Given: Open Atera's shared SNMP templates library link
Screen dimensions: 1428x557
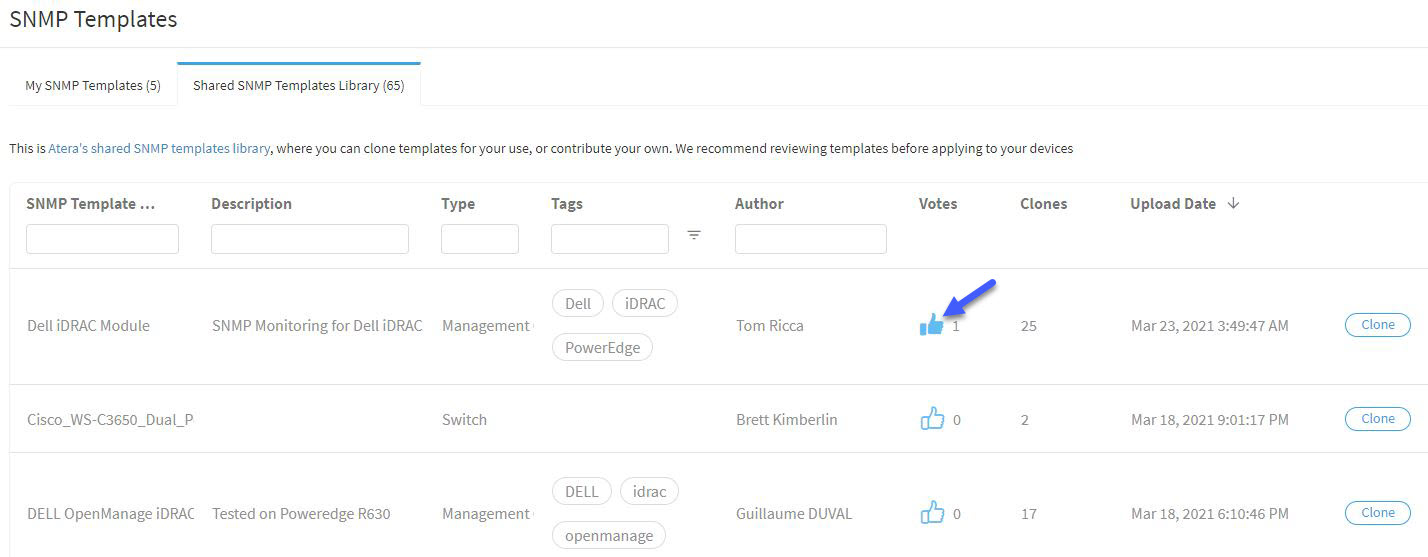Looking at the screenshot, I should pyautogui.click(x=159, y=148).
